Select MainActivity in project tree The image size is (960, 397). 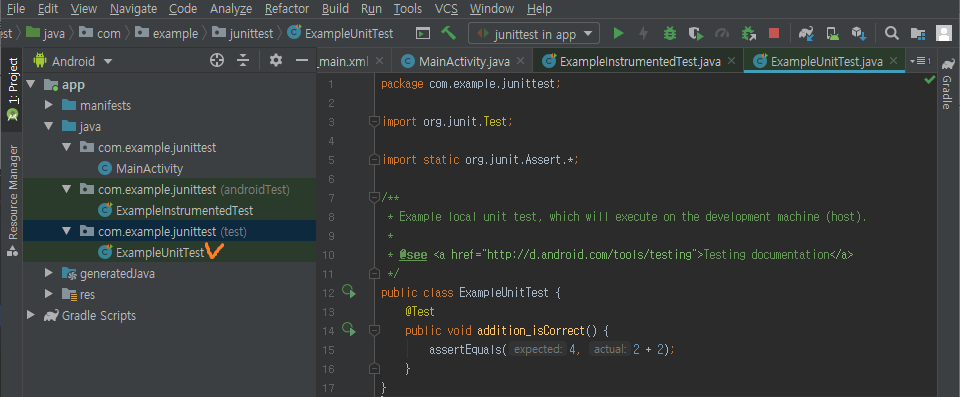pyautogui.click(x=149, y=168)
